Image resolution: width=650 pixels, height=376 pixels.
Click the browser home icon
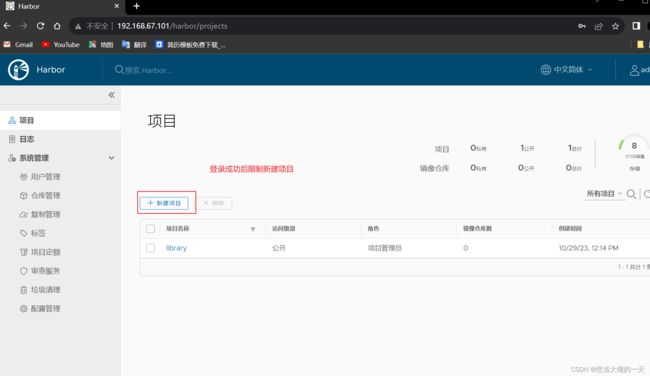pyautogui.click(x=57, y=26)
